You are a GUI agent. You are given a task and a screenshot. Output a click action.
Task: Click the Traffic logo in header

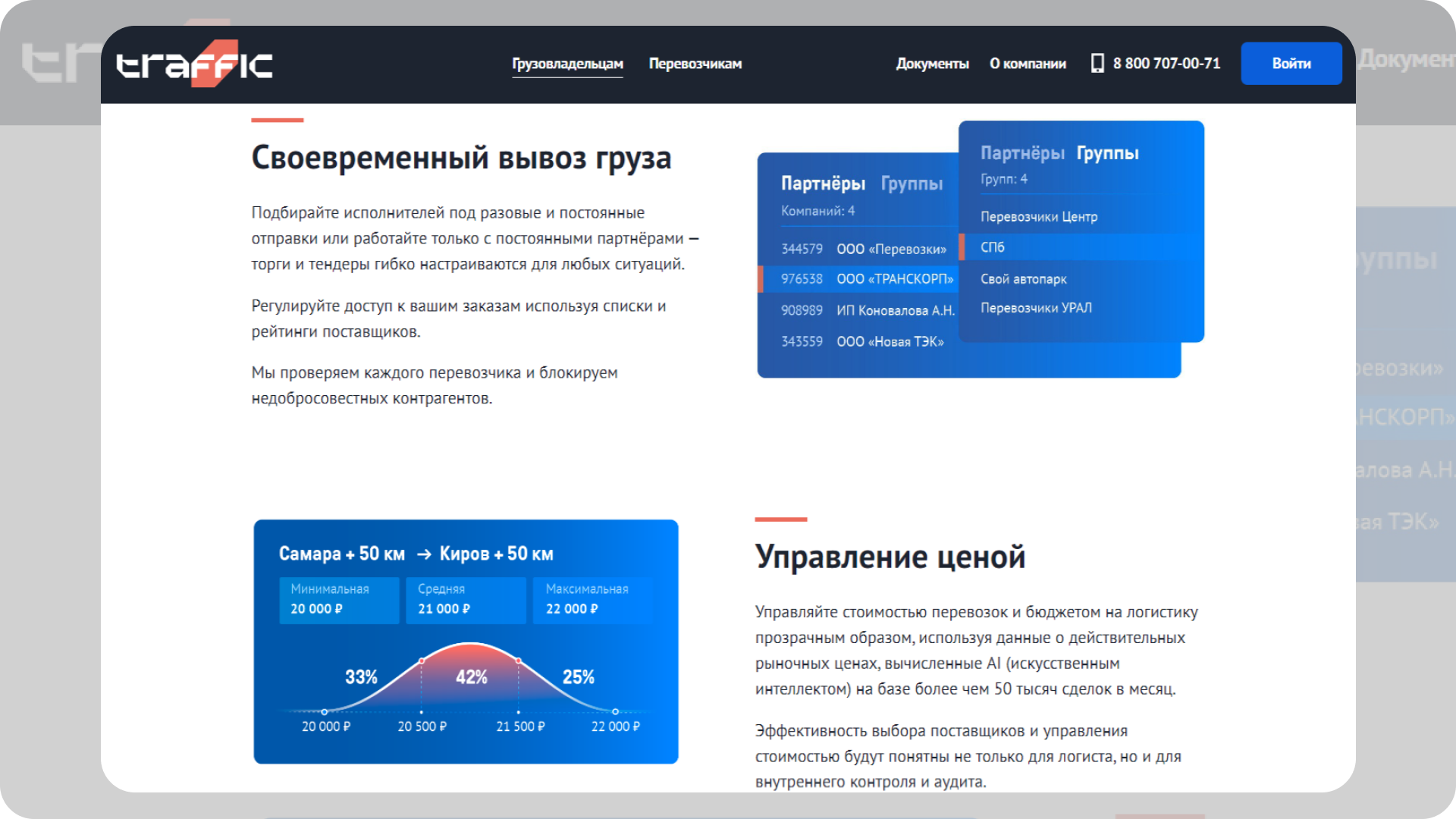(195, 64)
